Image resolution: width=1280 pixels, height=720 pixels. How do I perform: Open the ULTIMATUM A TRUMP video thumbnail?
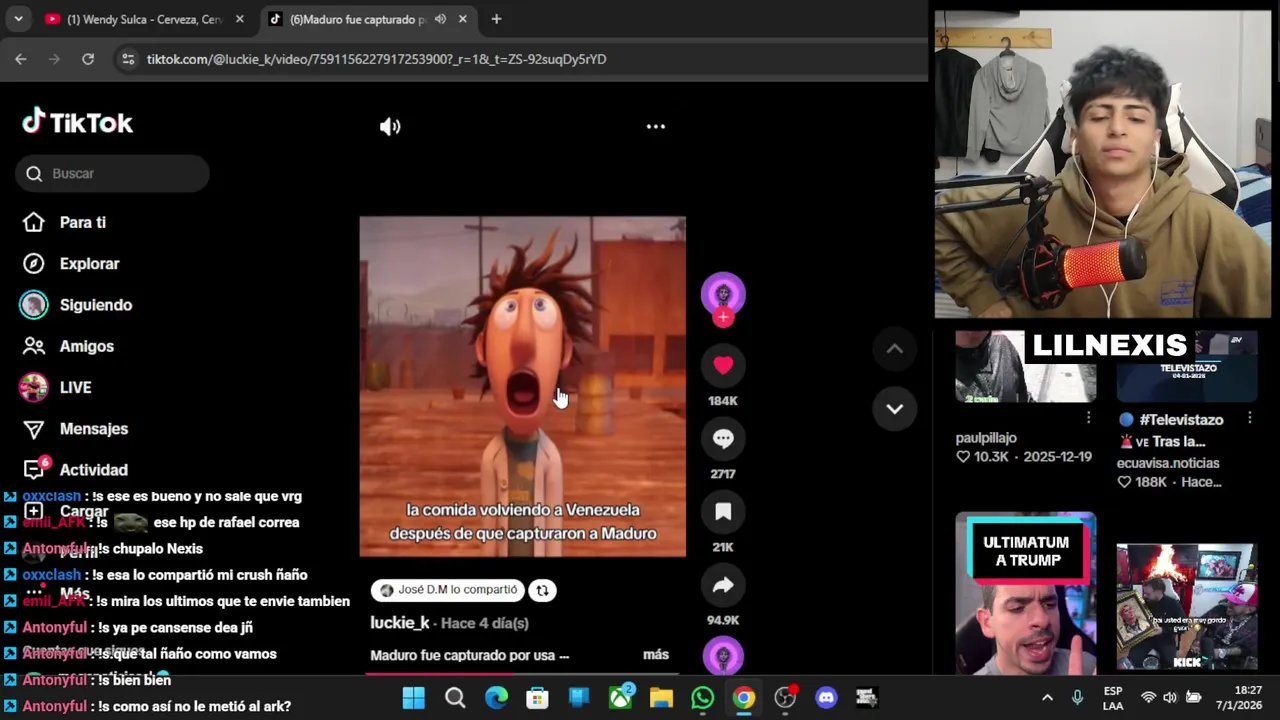[1025, 595]
